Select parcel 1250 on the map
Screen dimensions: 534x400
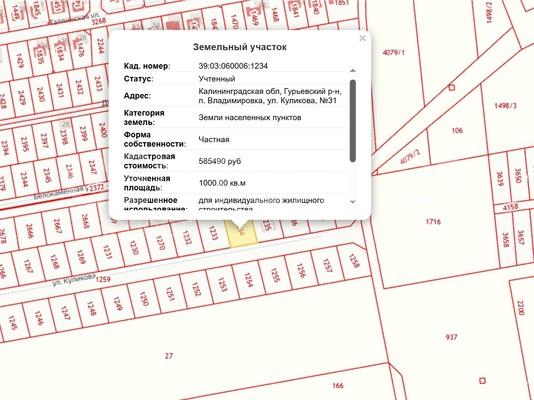click(144, 298)
